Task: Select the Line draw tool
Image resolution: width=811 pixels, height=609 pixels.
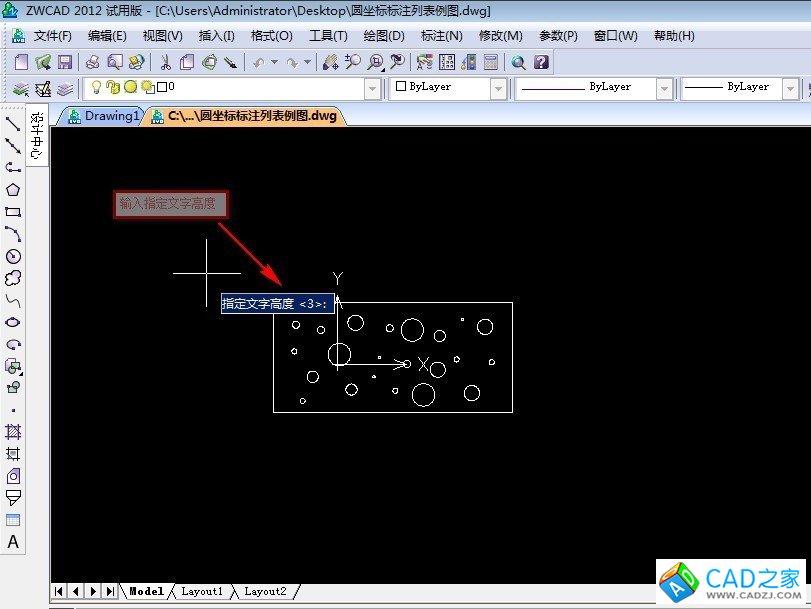Action: 13,124
